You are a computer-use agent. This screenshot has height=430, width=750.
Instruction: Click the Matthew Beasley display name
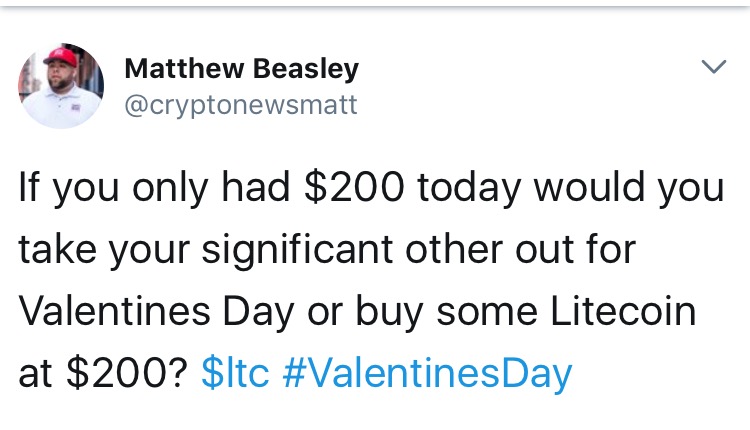pos(242,68)
